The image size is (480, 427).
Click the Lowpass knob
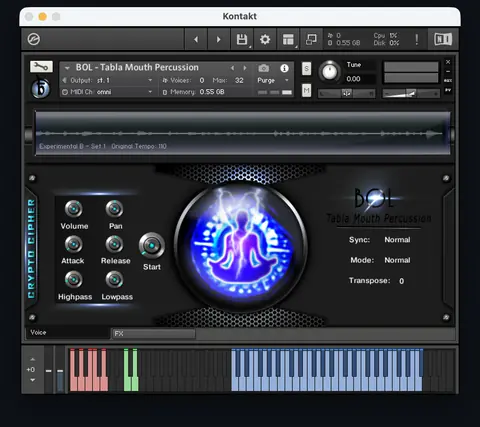click(x=114, y=279)
